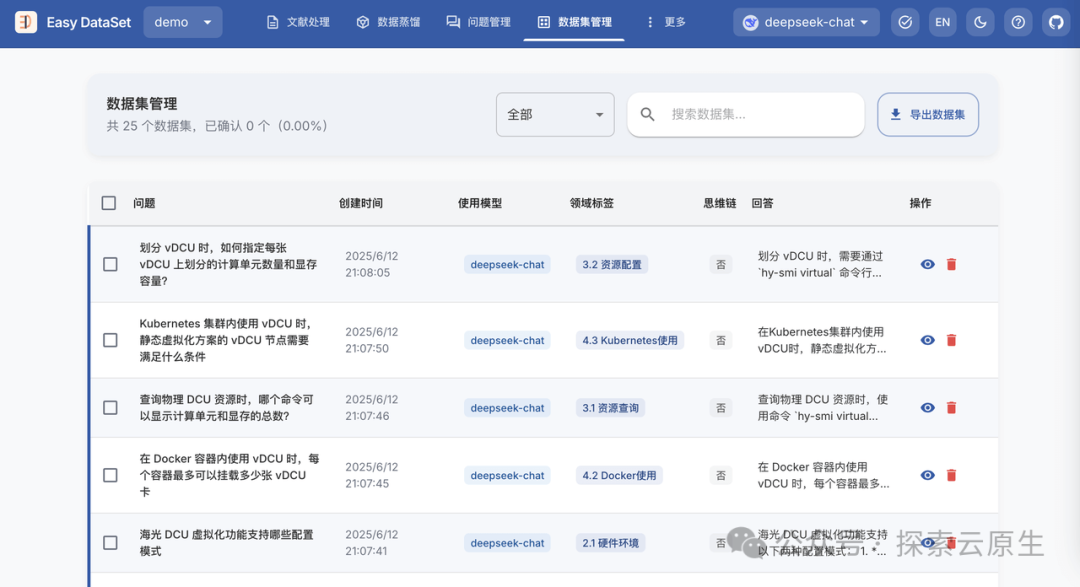Image resolution: width=1080 pixels, height=587 pixels.
Task: Switch interface language with the EN icon
Action: tap(942, 21)
